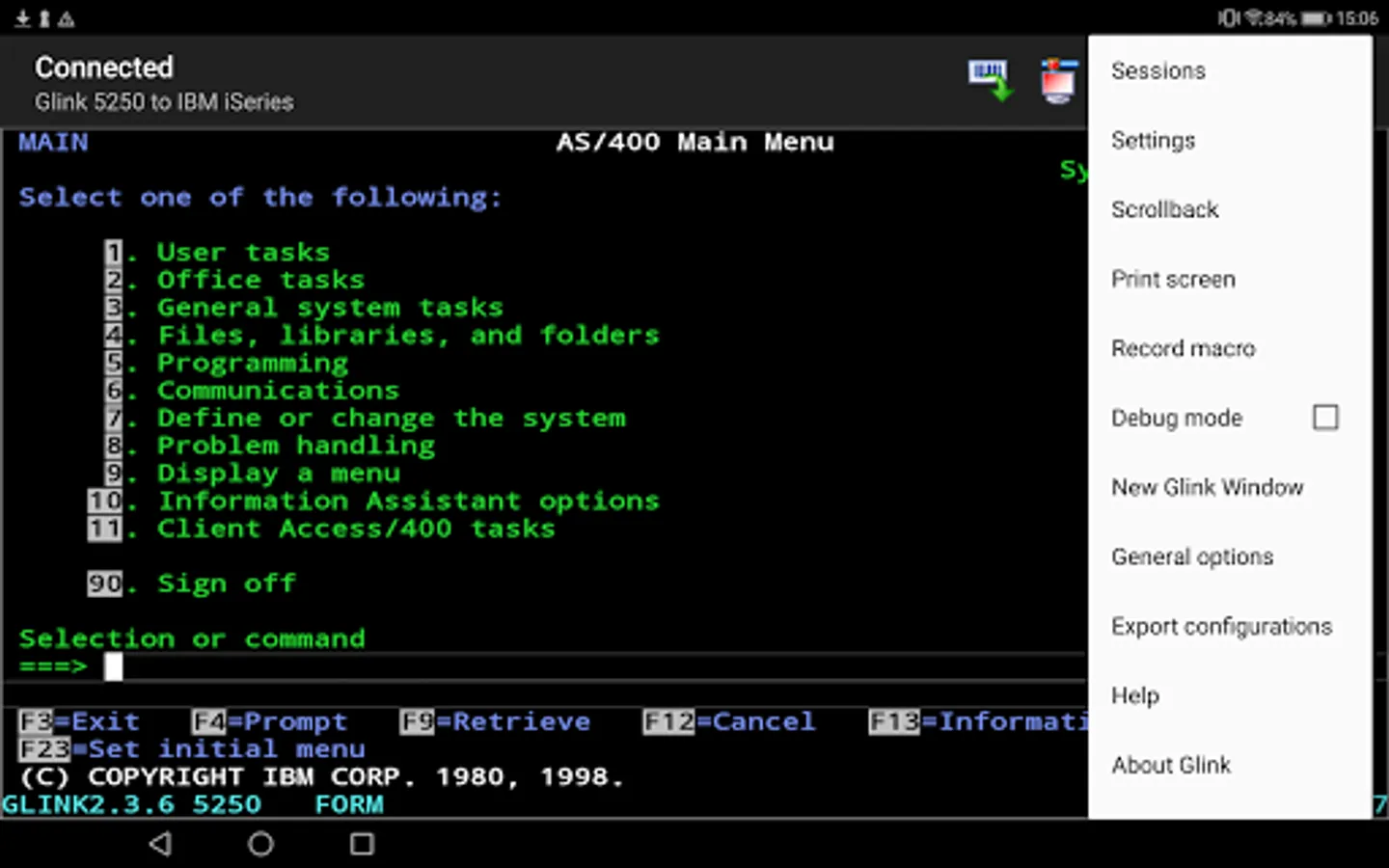Tap the IBM copyright notice line
This screenshot has width=1389, height=868.
(321, 777)
